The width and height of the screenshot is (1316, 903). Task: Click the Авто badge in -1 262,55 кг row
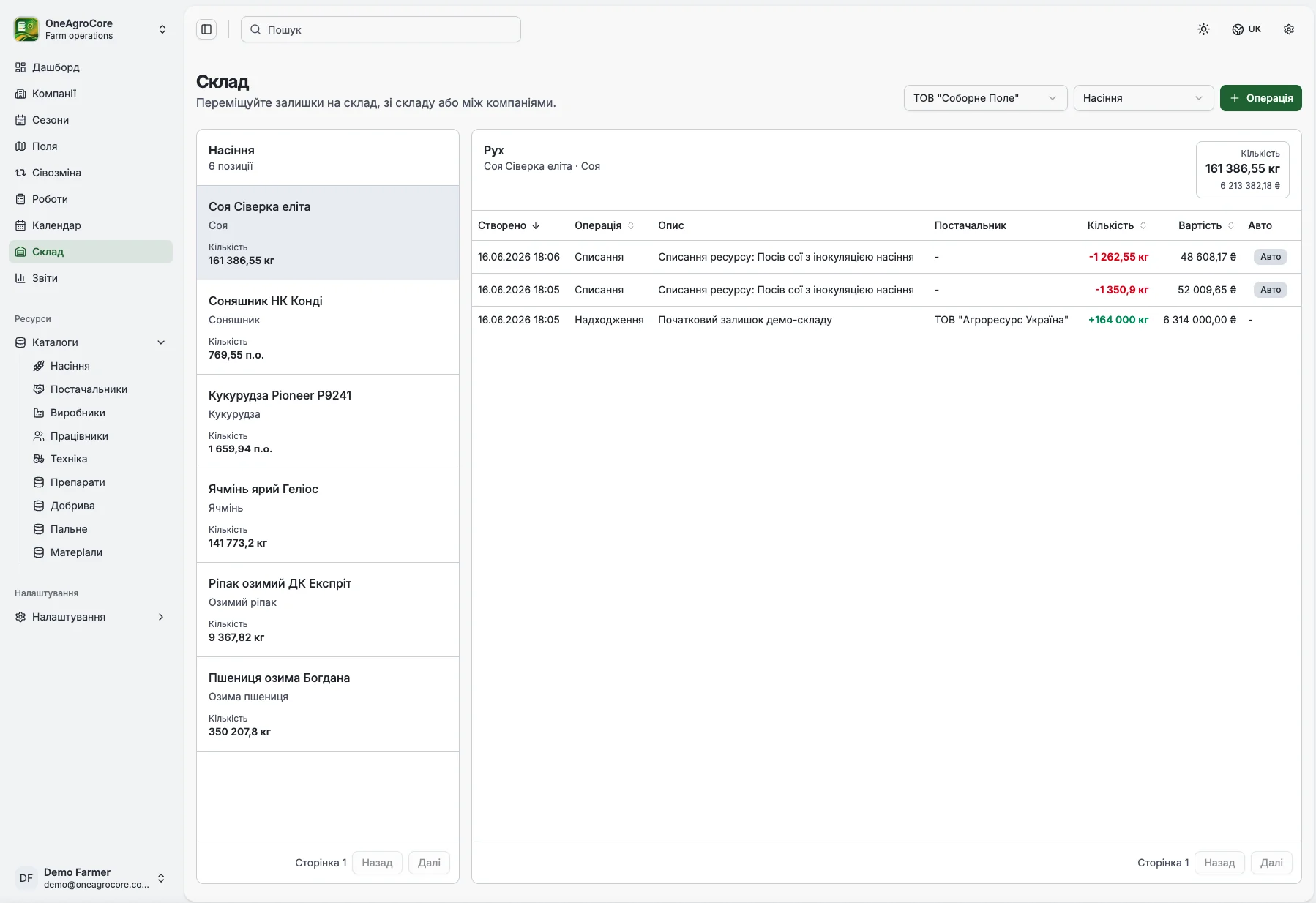pos(1271,257)
